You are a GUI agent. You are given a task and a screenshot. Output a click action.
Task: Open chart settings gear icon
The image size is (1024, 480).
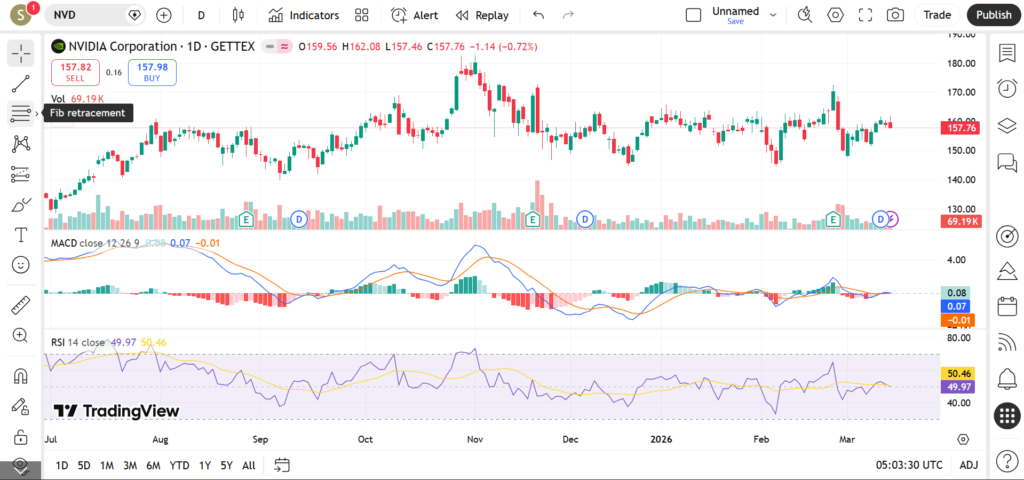pos(836,15)
